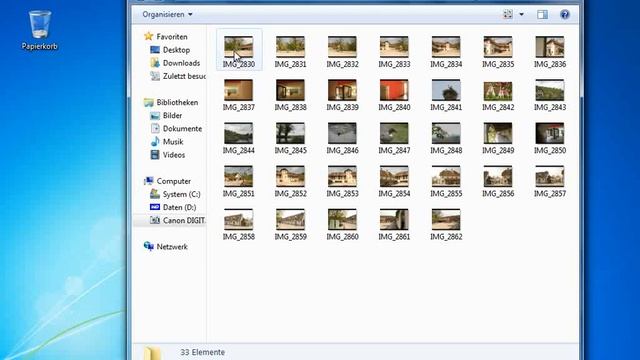Open the Organisieren dropdown menu
Screen dimensions: 640x360
click(167, 14)
